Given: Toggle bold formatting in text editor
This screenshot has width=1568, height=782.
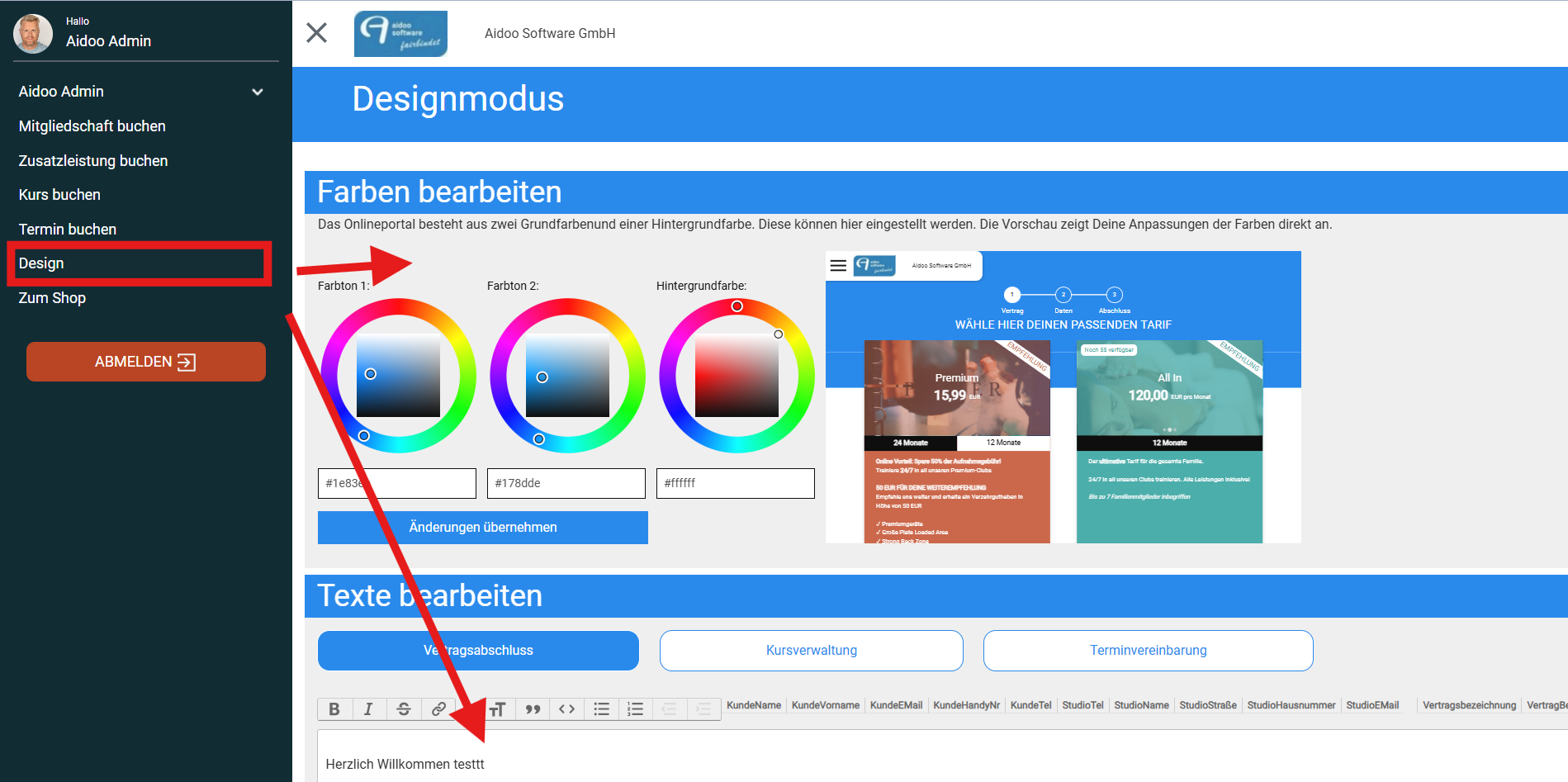Looking at the screenshot, I should (x=334, y=709).
